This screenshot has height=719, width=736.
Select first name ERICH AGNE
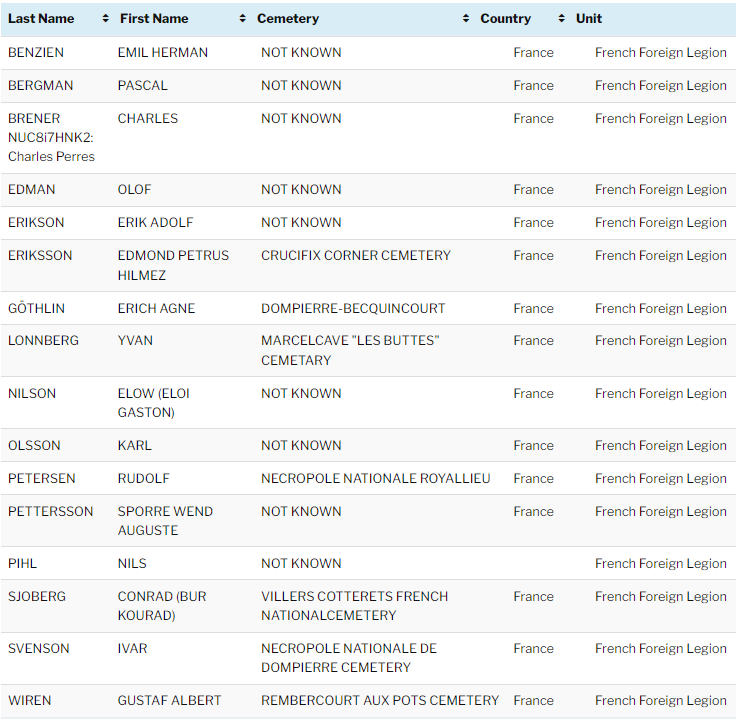click(156, 308)
